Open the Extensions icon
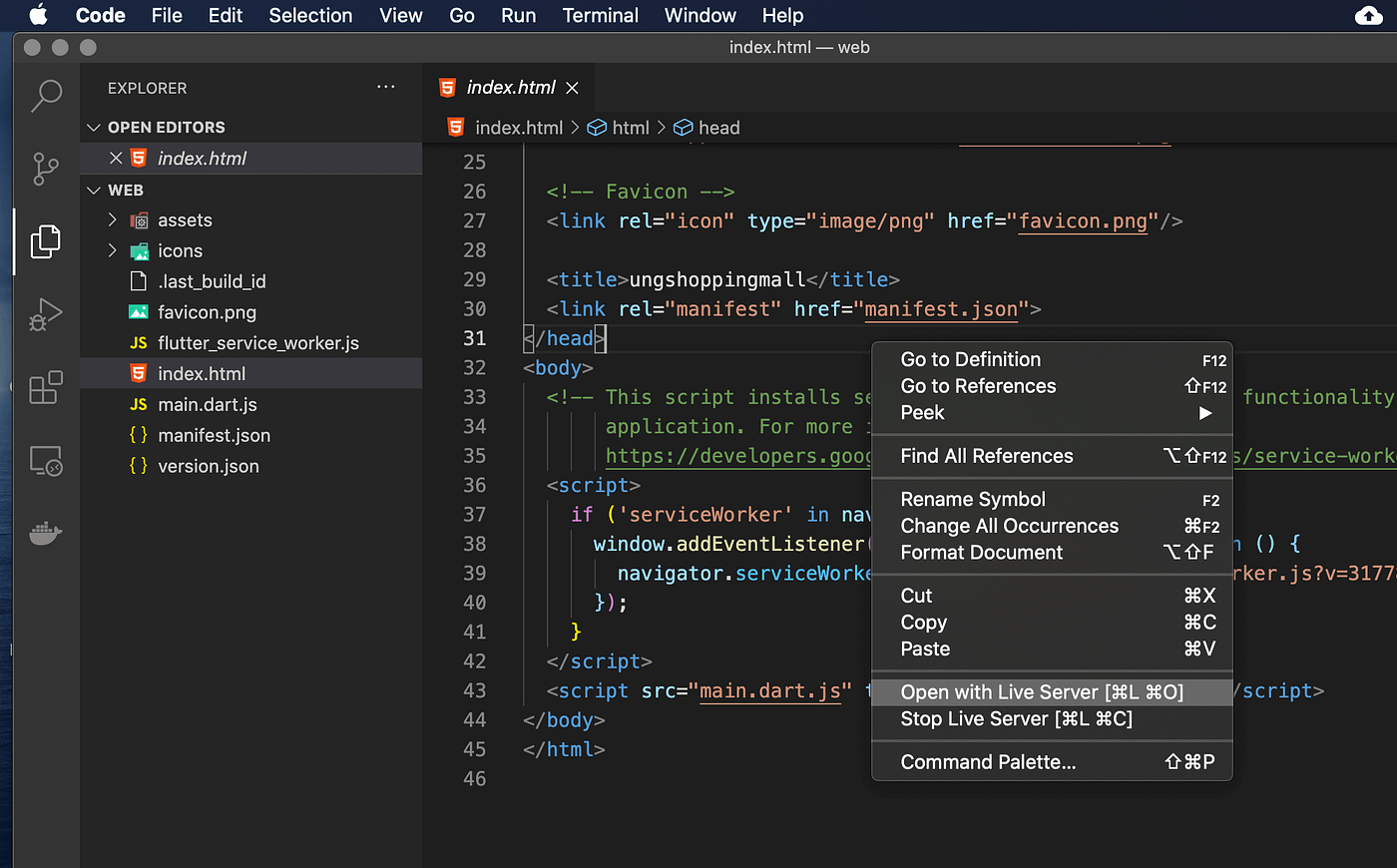Screen dimensions: 1397x868 tap(45, 387)
